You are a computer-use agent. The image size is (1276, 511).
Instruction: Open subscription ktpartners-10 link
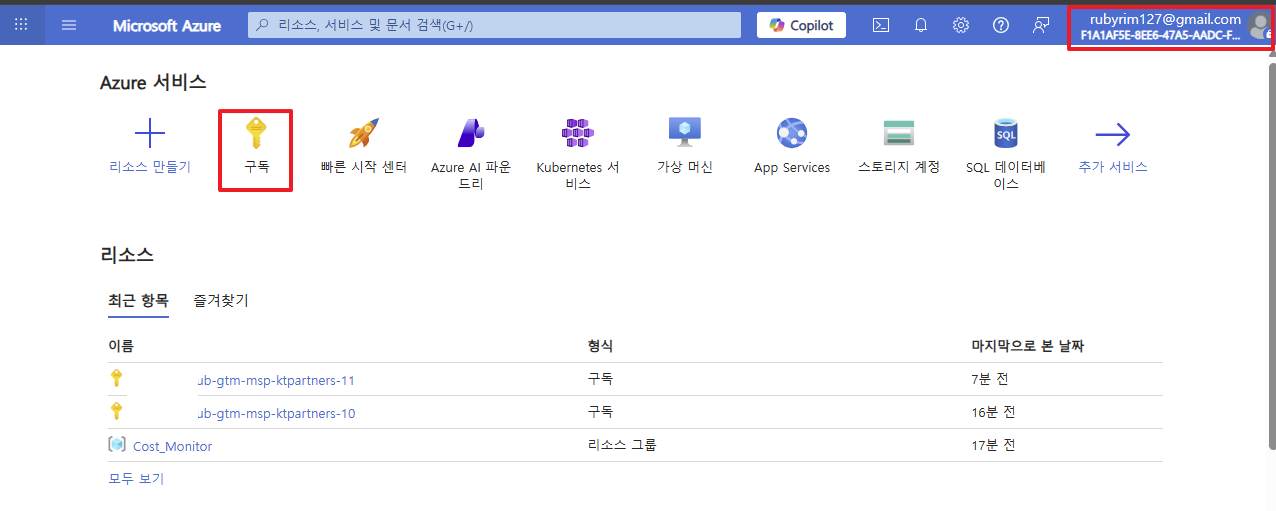(277, 413)
